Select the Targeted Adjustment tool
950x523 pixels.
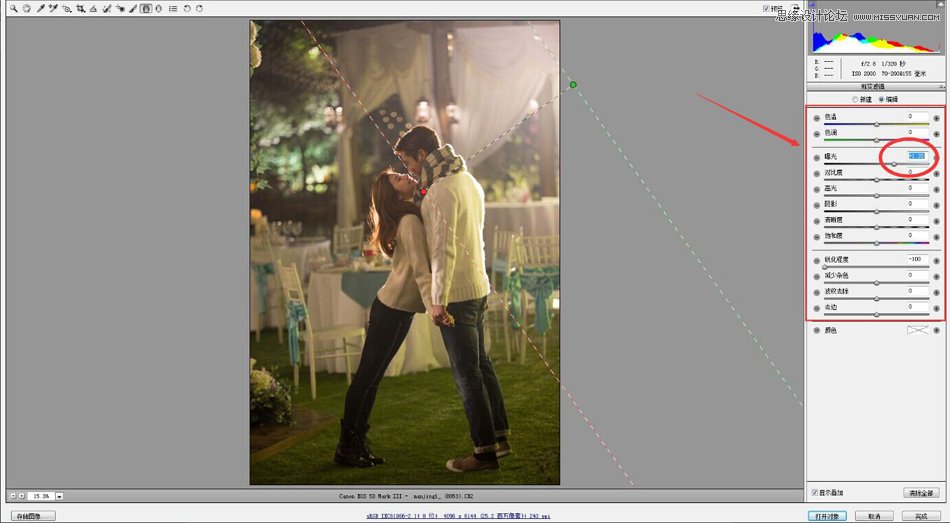(x=67, y=8)
